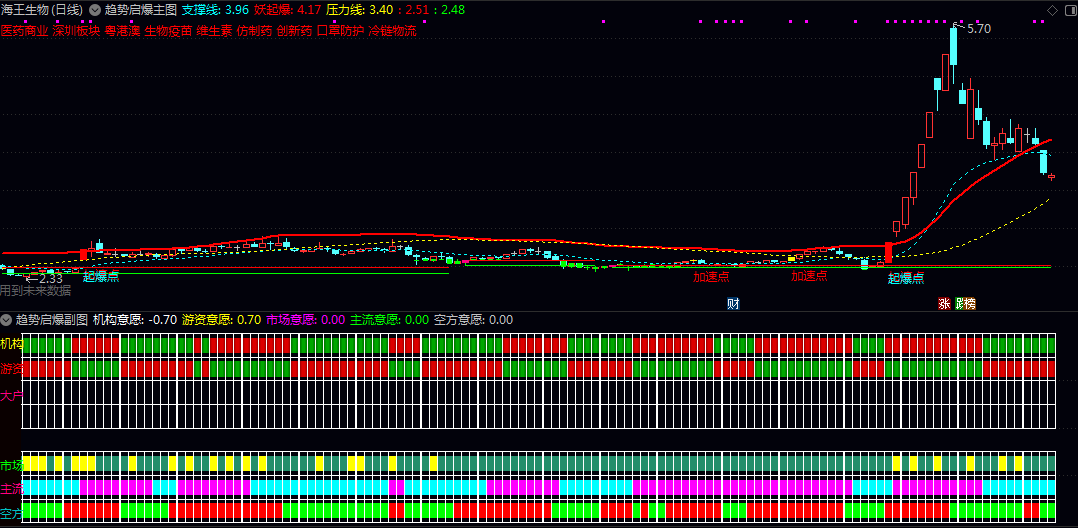Click the tall peak candlestick at 5.70
The width and height of the screenshot is (1078, 528).
(x=954, y=45)
